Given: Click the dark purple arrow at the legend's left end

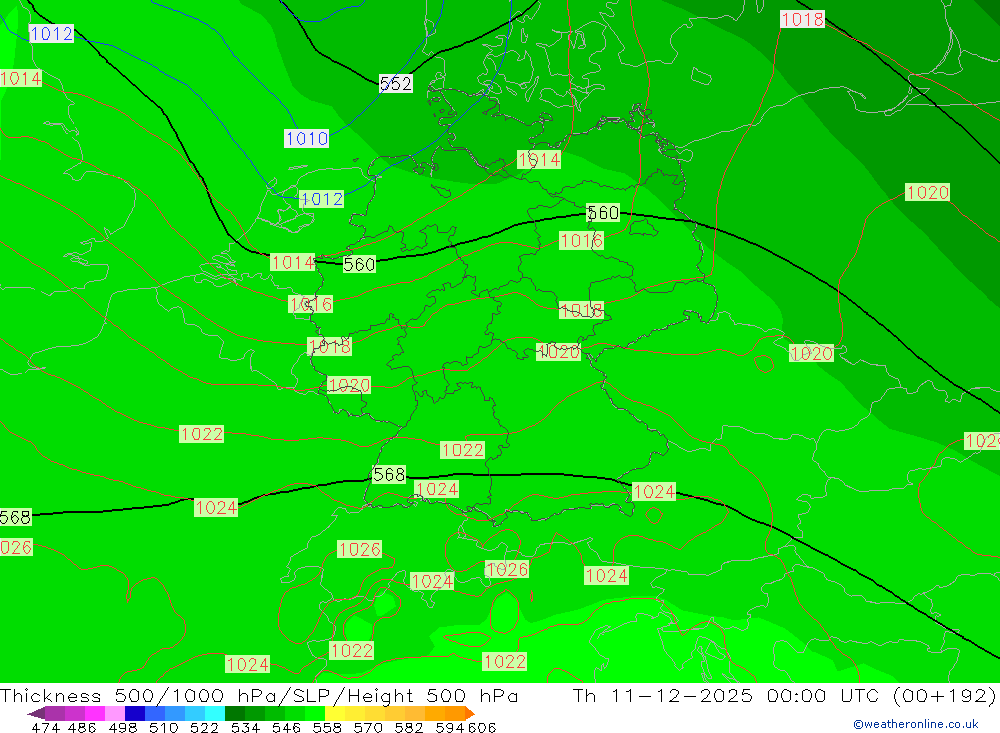Looking at the screenshot, I should pyautogui.click(x=36, y=713).
